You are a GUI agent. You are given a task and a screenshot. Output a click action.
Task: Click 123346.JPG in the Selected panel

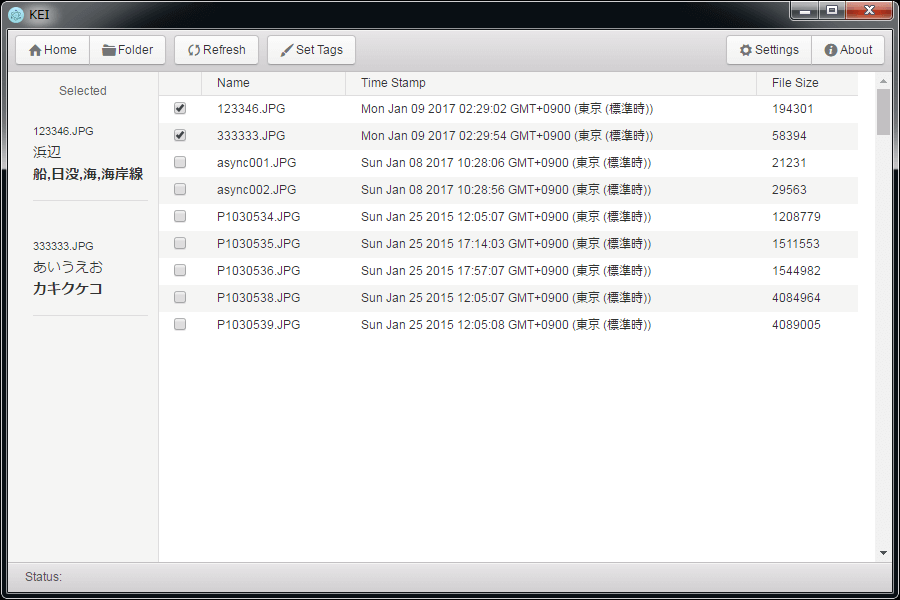pyautogui.click(x=63, y=131)
